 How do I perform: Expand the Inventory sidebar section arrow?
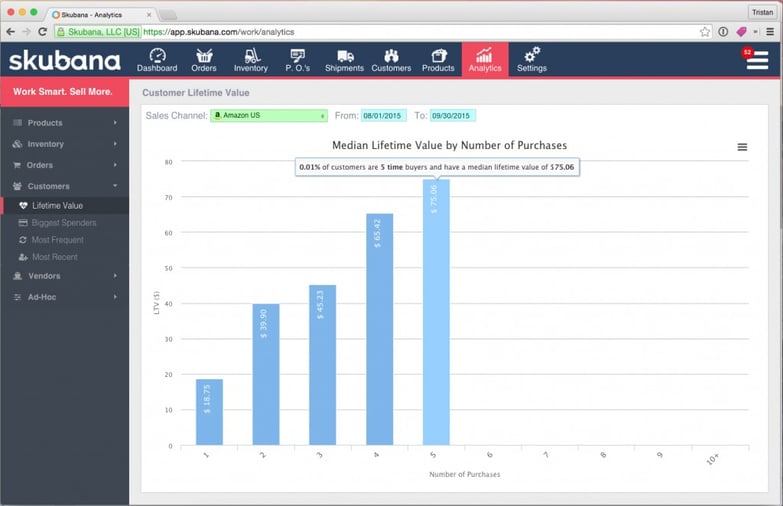115,144
